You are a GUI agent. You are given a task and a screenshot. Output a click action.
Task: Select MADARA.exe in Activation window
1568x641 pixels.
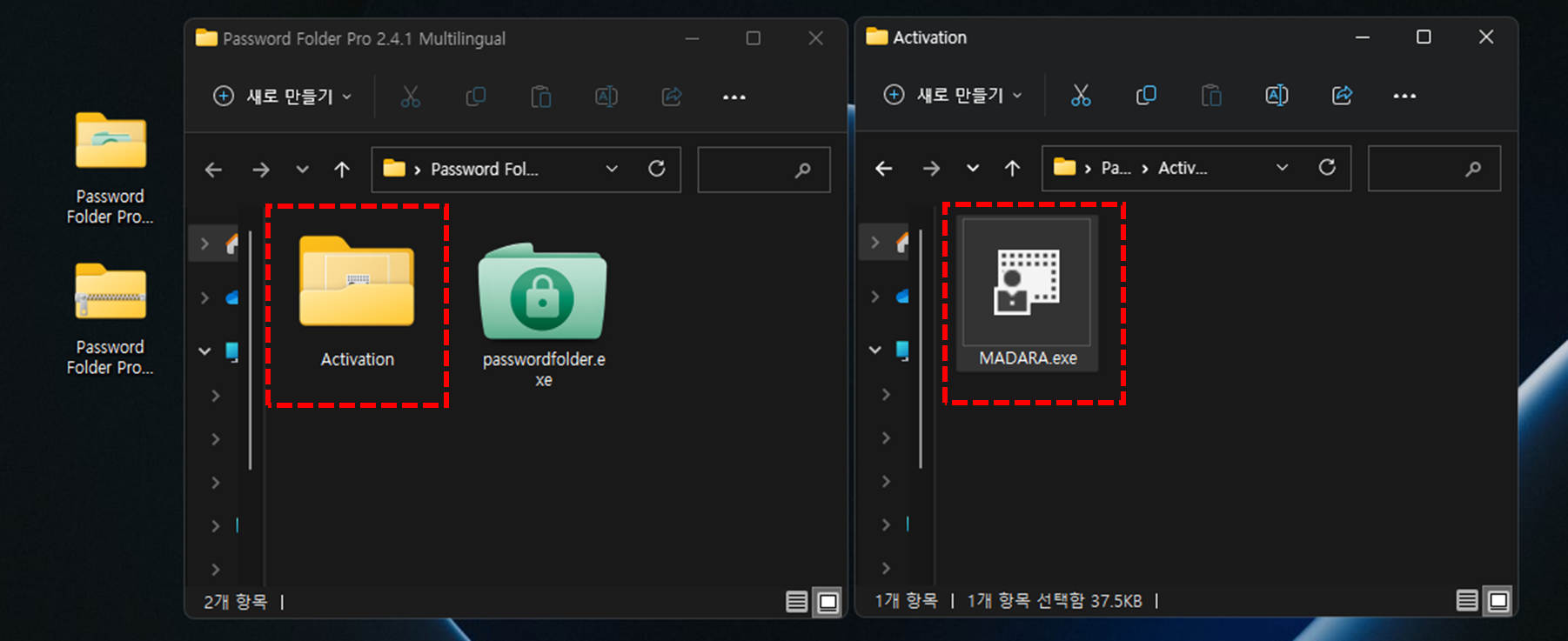[x=1027, y=293]
